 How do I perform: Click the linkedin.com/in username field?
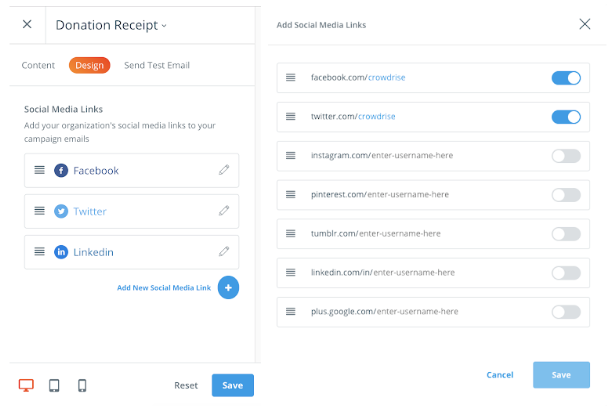tap(414, 272)
